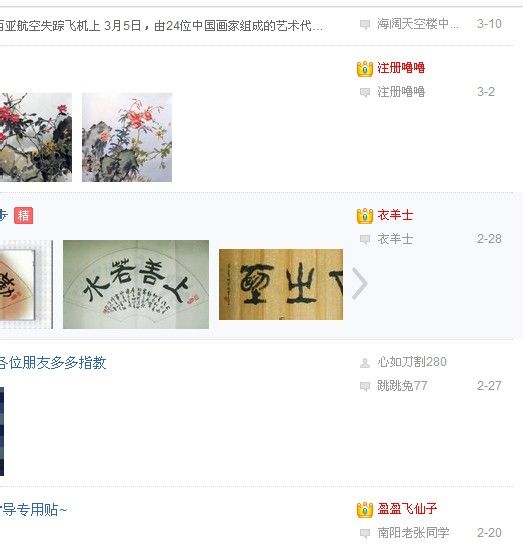Click the reply bubble icon beside 跳跳兔77
This screenshot has width=523, height=554.
pyautogui.click(x=365, y=386)
